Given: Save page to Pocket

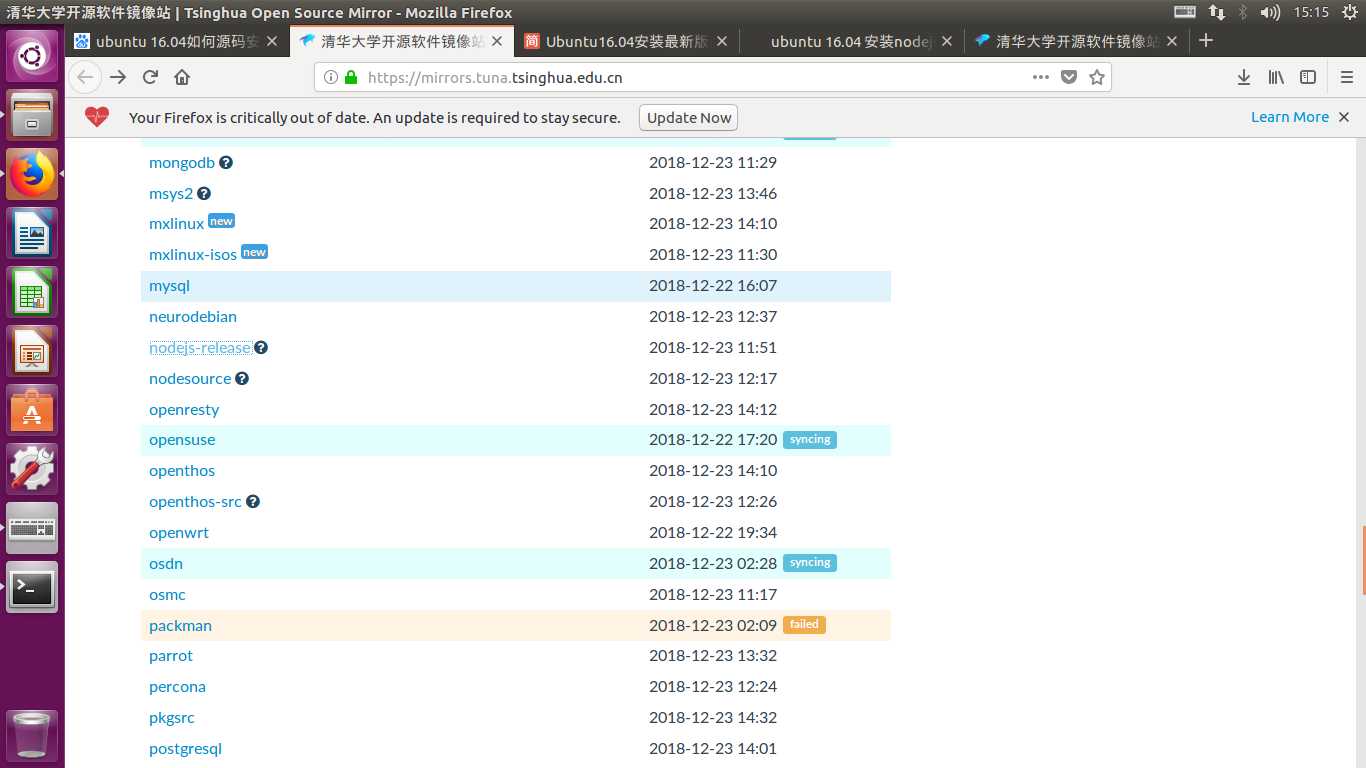Looking at the screenshot, I should [1069, 77].
